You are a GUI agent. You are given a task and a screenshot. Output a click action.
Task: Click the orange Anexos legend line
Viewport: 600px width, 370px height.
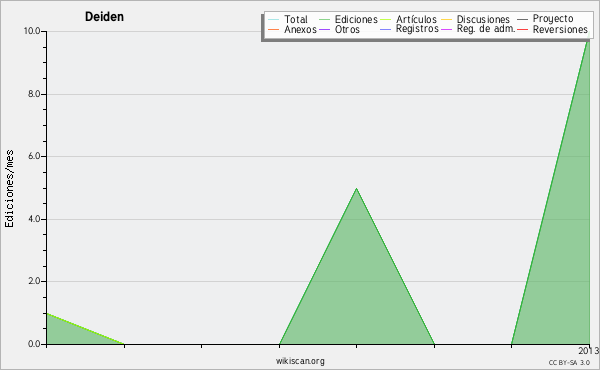[x=274, y=29]
